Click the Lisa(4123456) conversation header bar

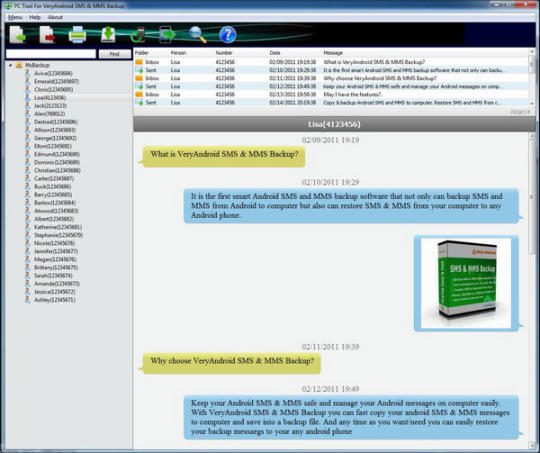click(x=334, y=124)
